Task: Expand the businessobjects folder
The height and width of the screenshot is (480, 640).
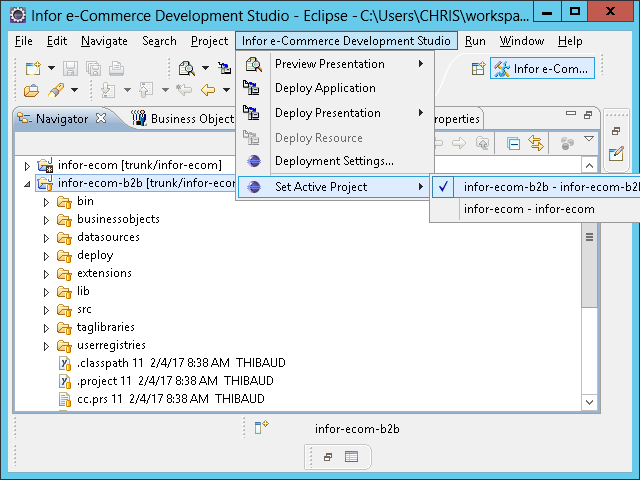Action: point(46,219)
